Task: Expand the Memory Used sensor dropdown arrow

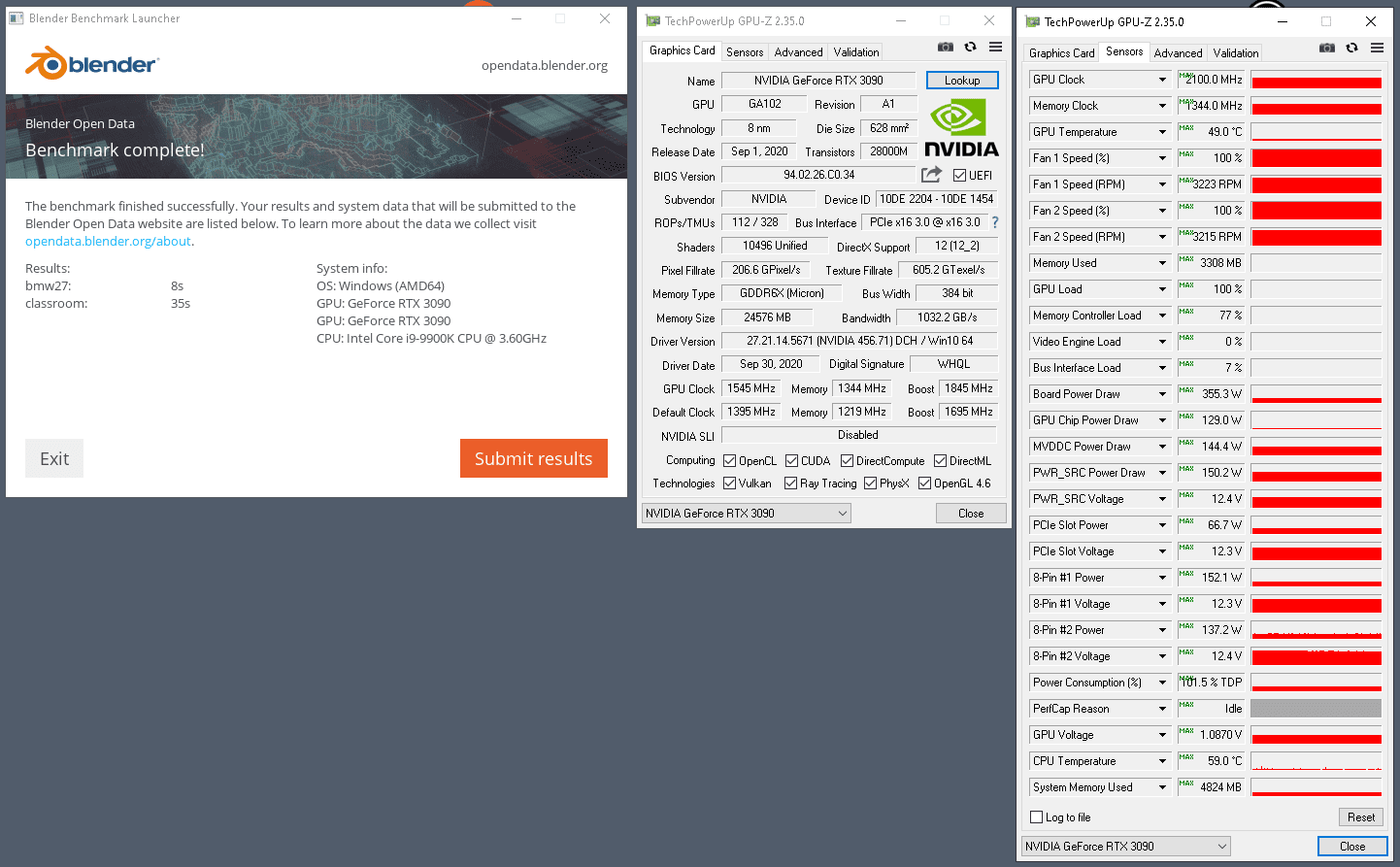Action: coord(1162,263)
